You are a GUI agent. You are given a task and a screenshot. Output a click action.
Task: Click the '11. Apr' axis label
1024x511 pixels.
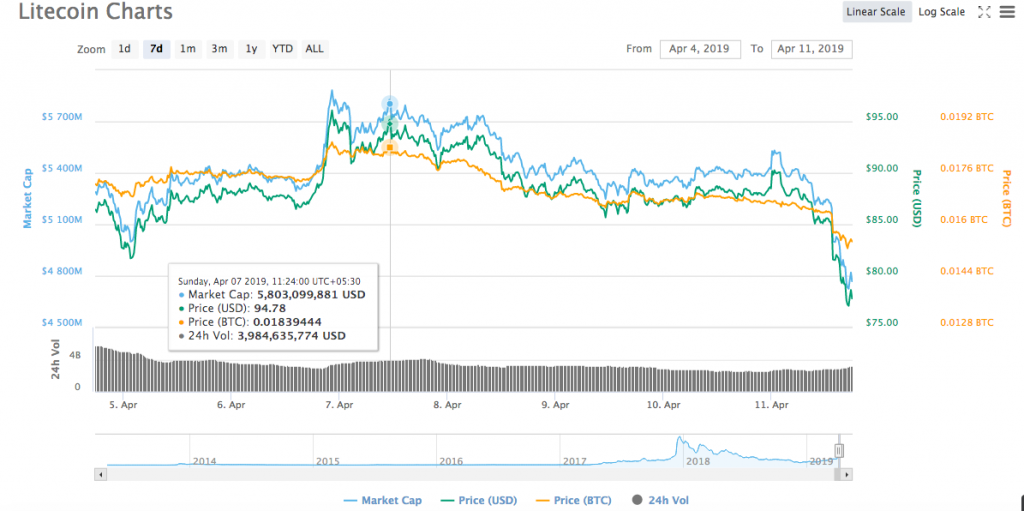(x=772, y=405)
